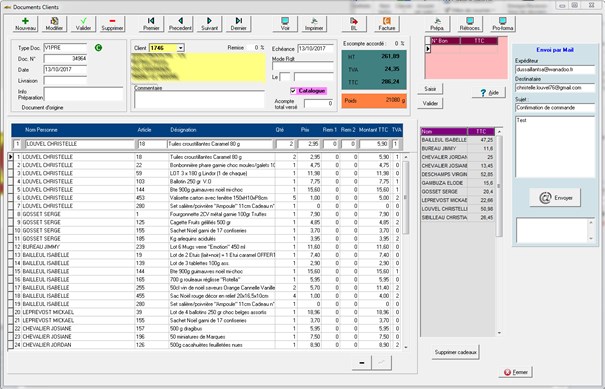Image resolution: width=605 pixels, height=389 pixels.
Task: Click the N° Bon column header
Action: [x=445, y=41]
